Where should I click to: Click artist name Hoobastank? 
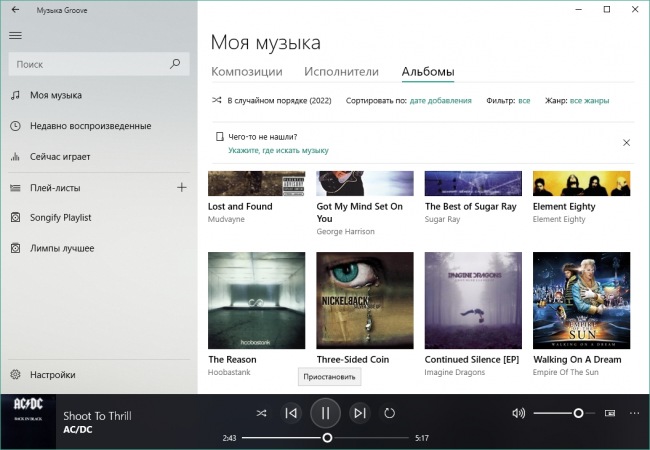tap(229, 372)
